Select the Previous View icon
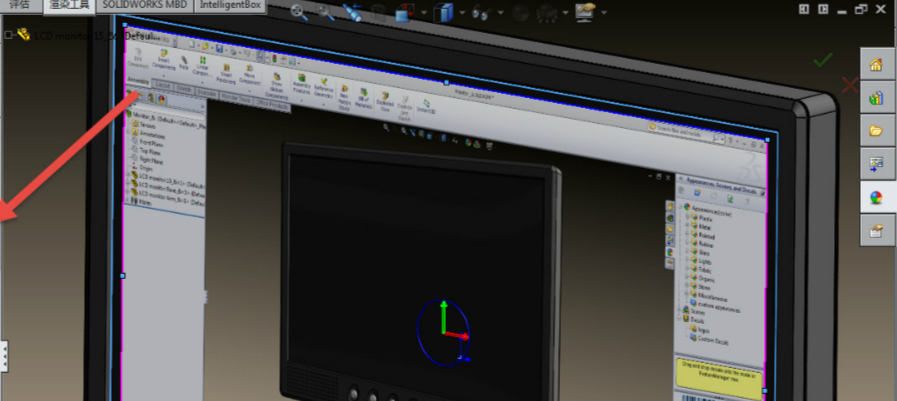The width and height of the screenshot is (897, 401). (353, 13)
